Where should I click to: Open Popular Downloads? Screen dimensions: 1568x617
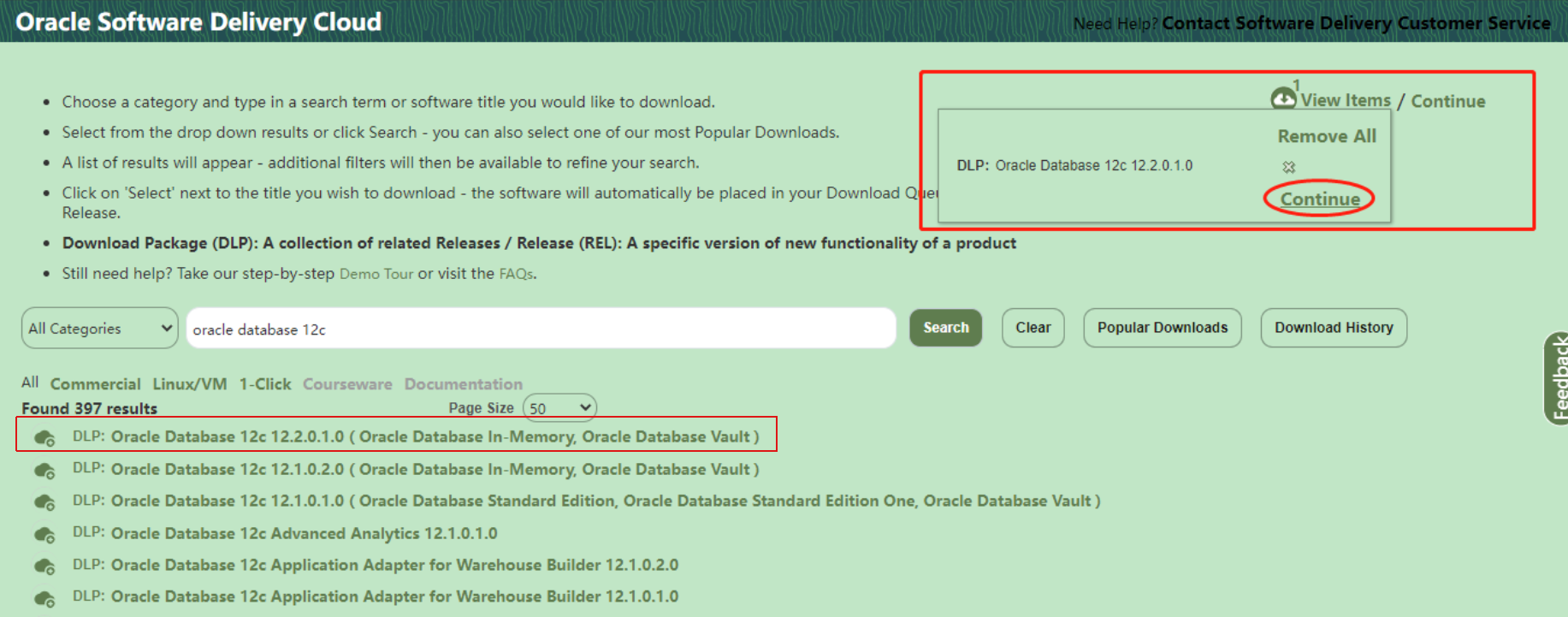[1163, 328]
